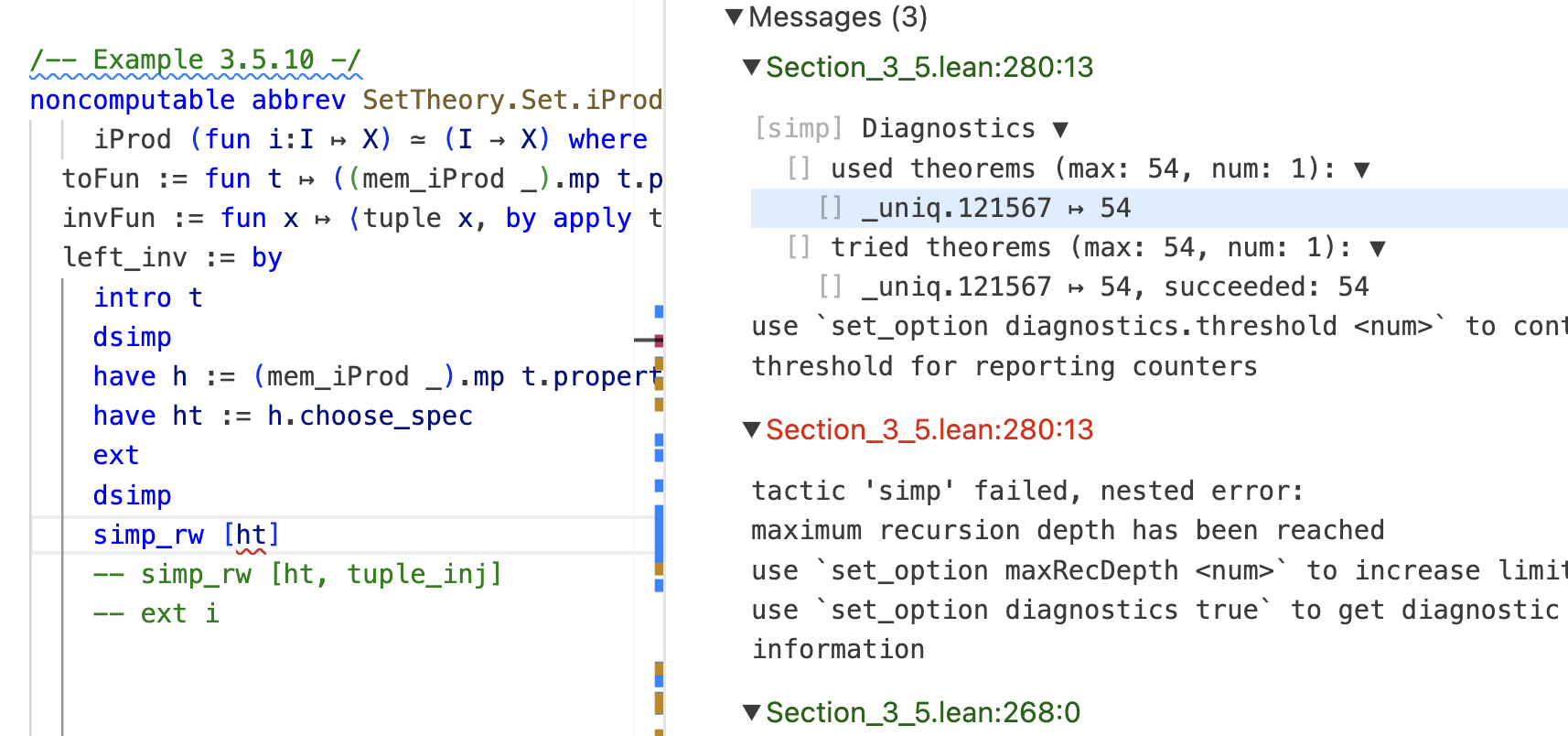The height and width of the screenshot is (736, 1568).
Task: Place the cursor on the "intro t" tactic
Action: pos(146,298)
